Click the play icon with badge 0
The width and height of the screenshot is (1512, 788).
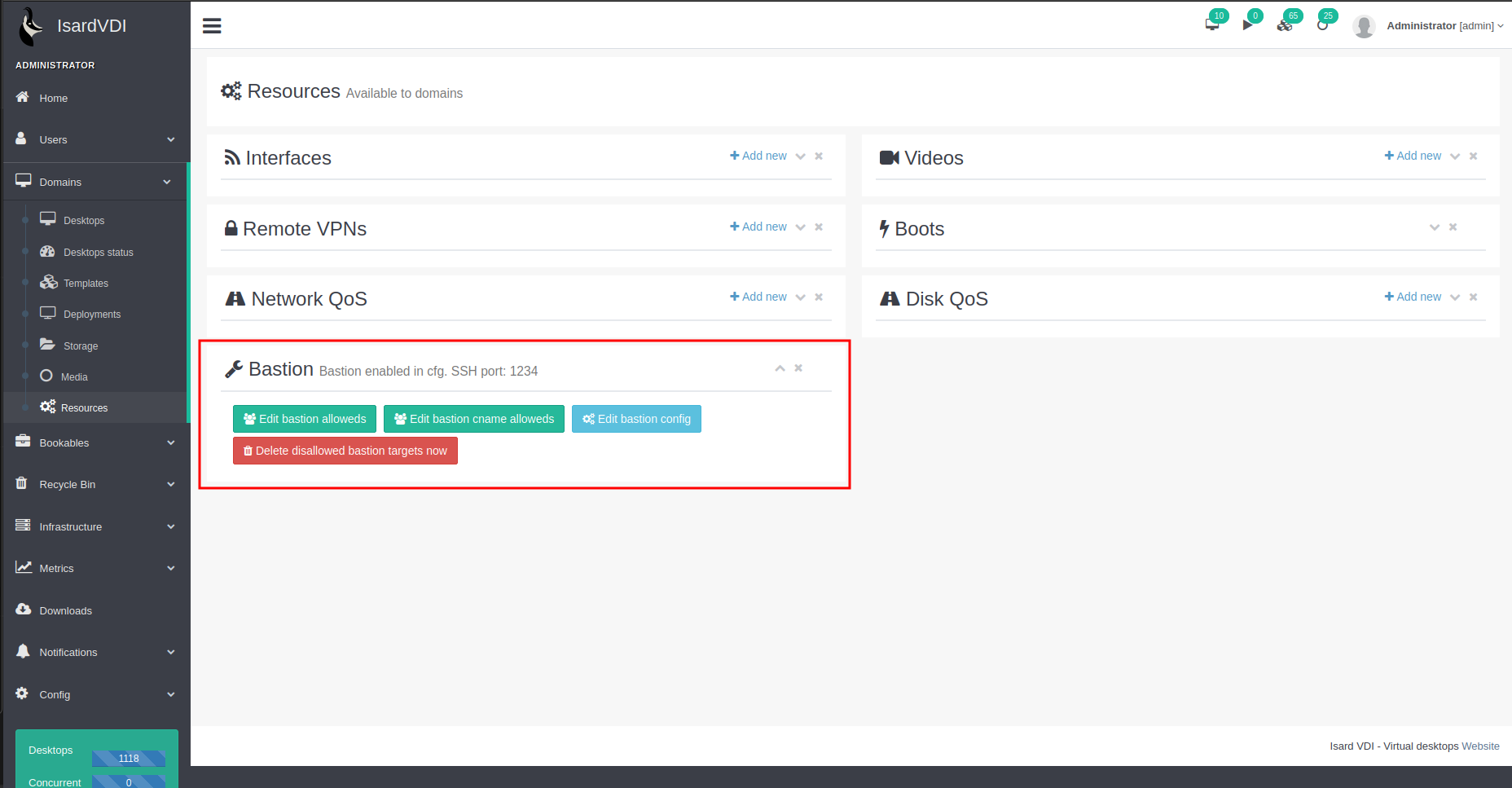1247,25
